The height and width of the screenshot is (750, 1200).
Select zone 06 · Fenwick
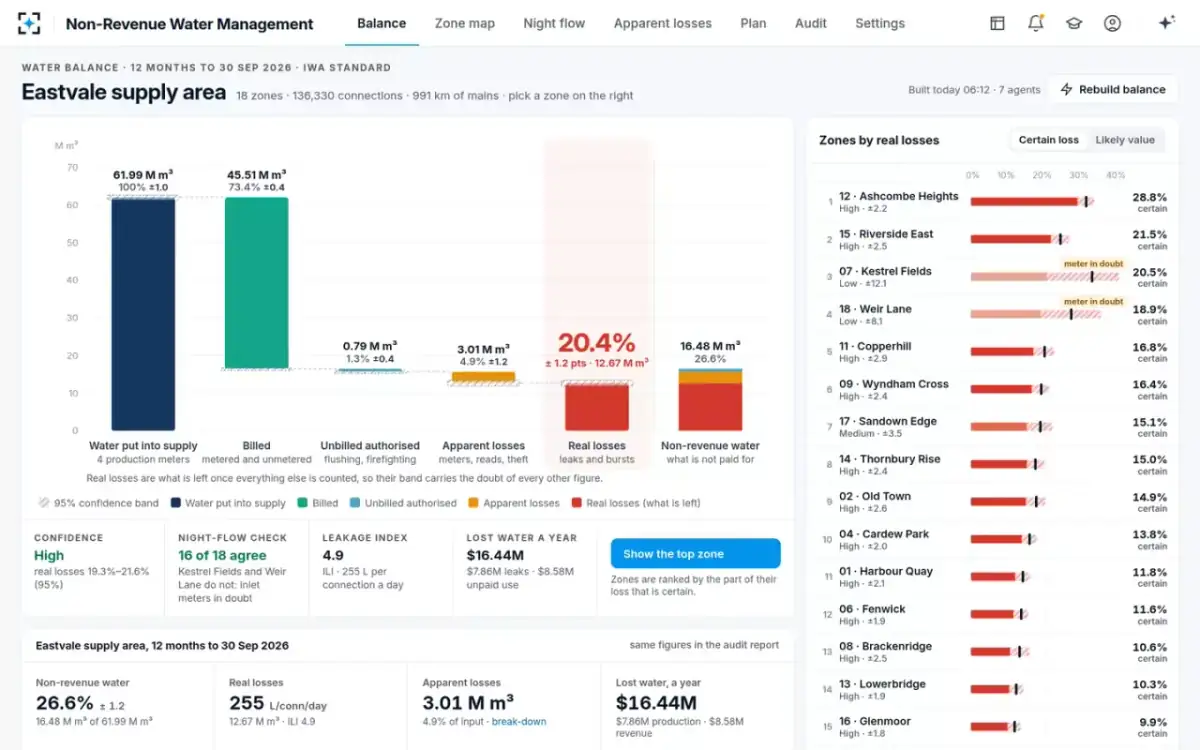pyautogui.click(x=994, y=615)
